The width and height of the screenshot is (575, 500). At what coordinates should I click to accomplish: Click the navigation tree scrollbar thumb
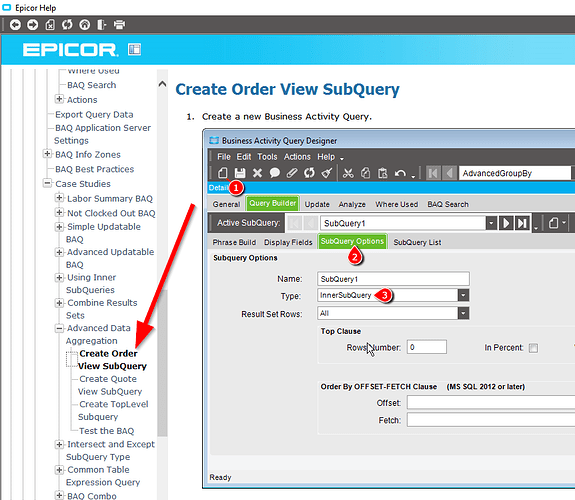(x=162, y=363)
